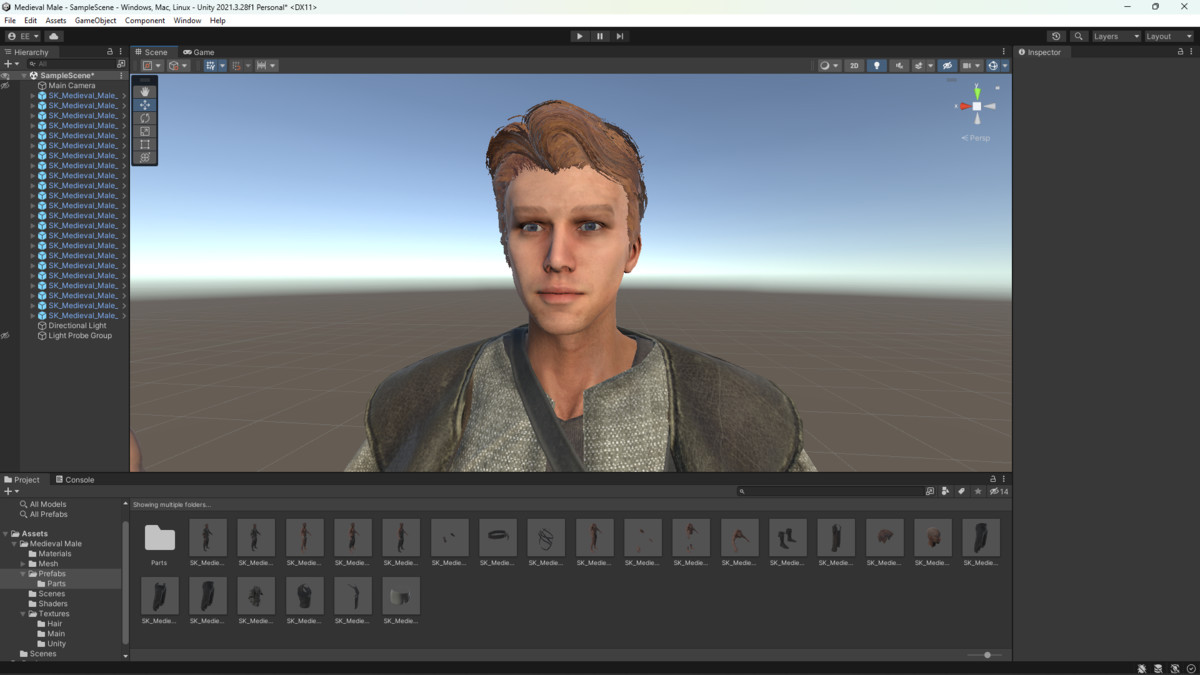The image size is (1200, 675).
Task: Click the Play button
Action: 579,36
